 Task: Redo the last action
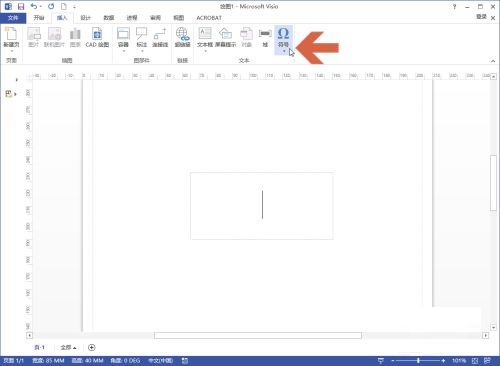tap(51, 6)
